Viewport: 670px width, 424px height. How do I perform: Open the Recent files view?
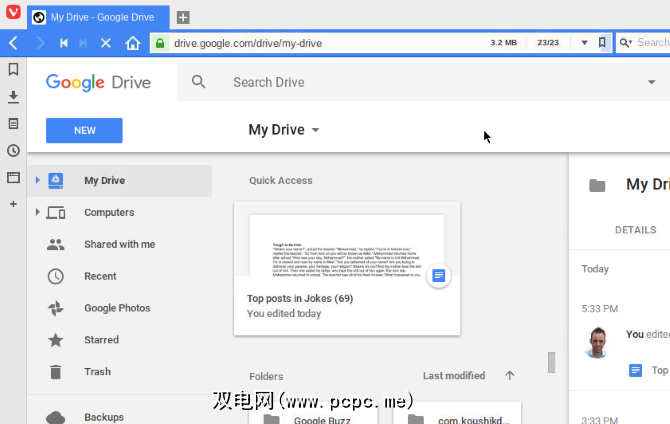coord(100,276)
